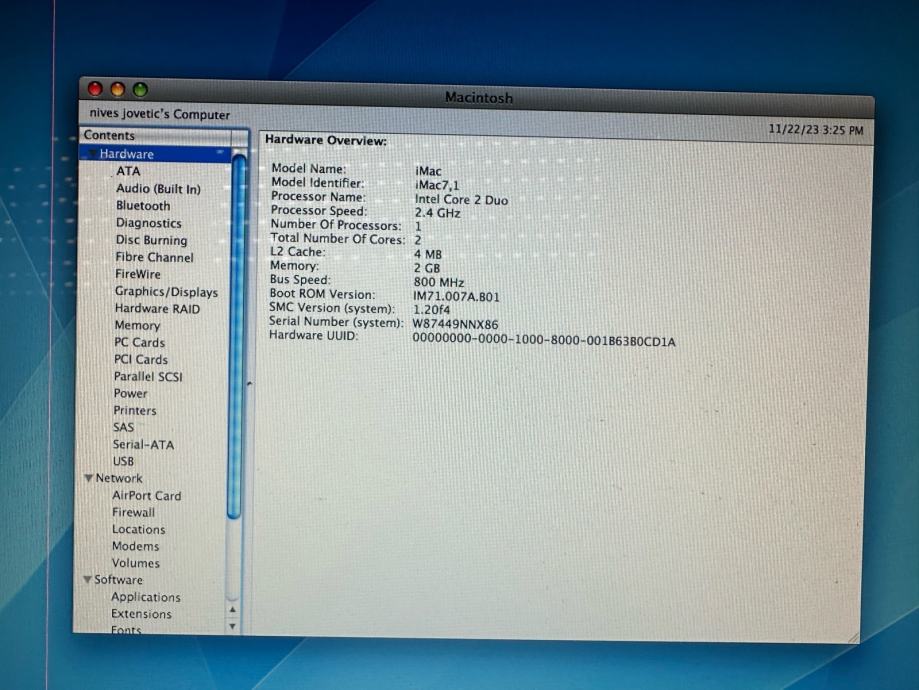Click the Hardware UUID value

click(x=544, y=340)
